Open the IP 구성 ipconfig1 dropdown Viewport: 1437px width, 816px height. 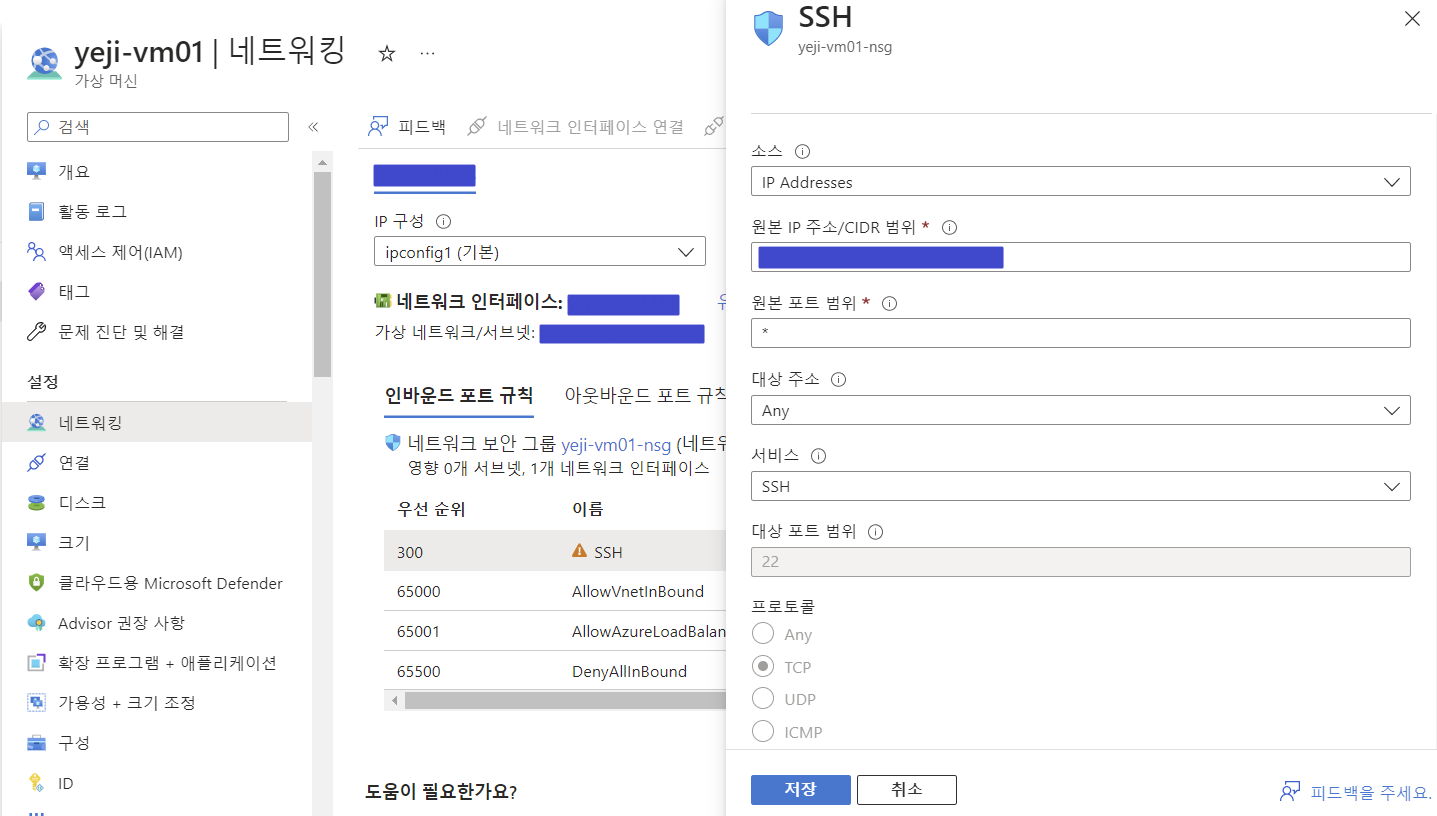click(x=540, y=252)
